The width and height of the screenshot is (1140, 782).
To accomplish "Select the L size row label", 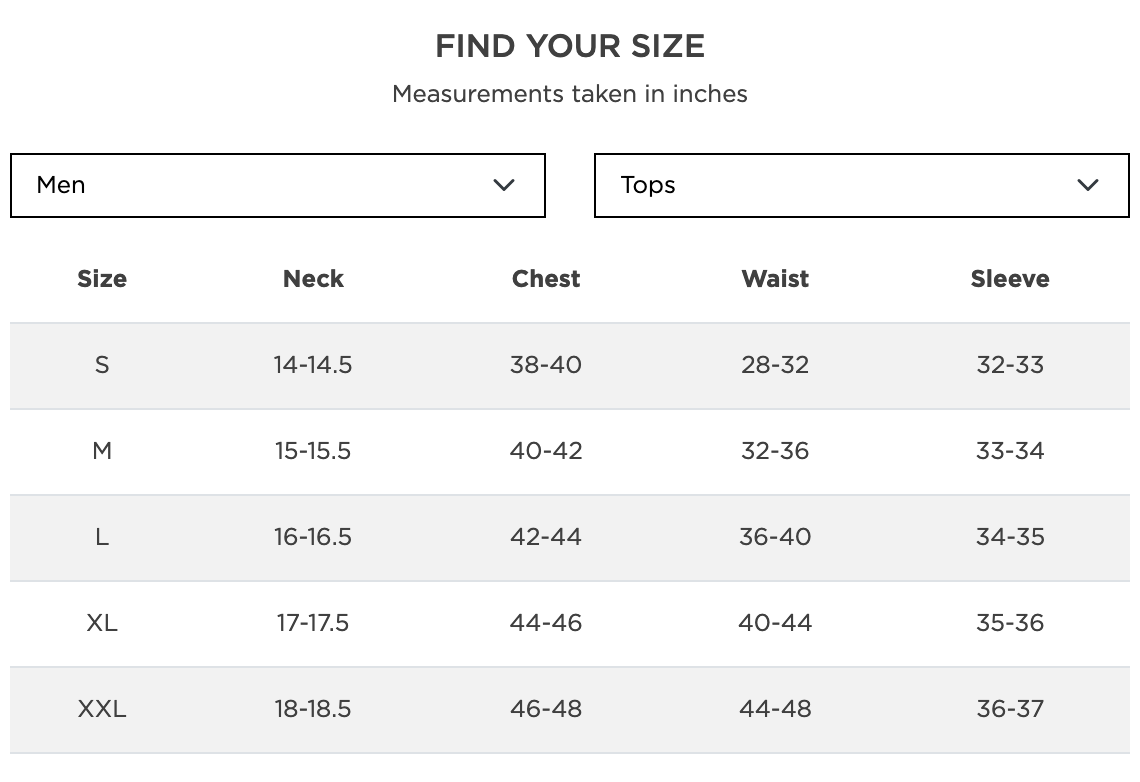I will point(102,537).
